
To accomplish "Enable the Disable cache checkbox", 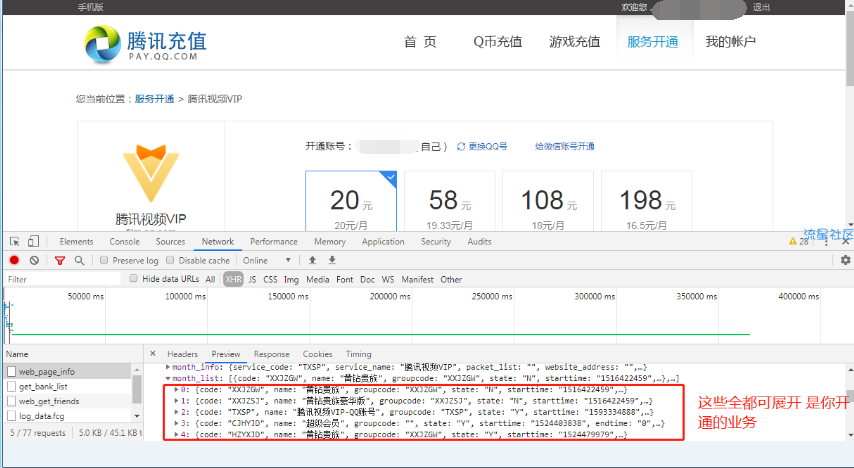I will 170,260.
